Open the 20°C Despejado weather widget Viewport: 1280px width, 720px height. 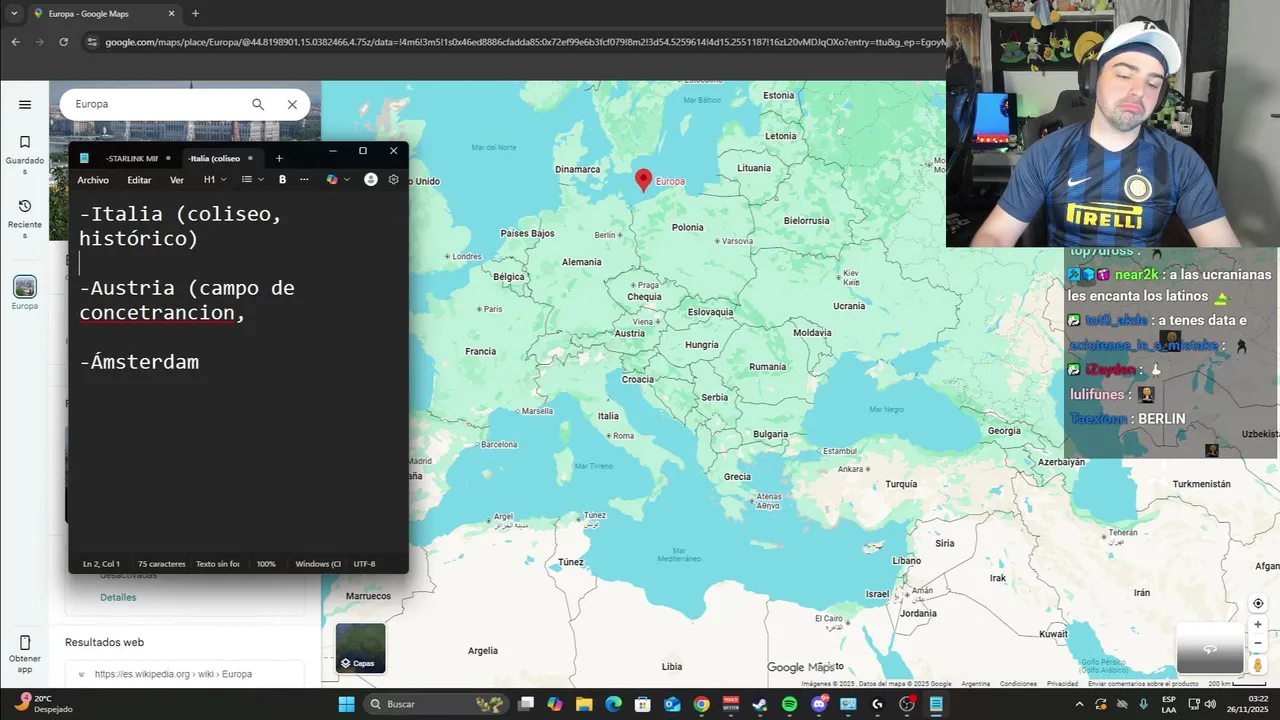(x=43, y=704)
